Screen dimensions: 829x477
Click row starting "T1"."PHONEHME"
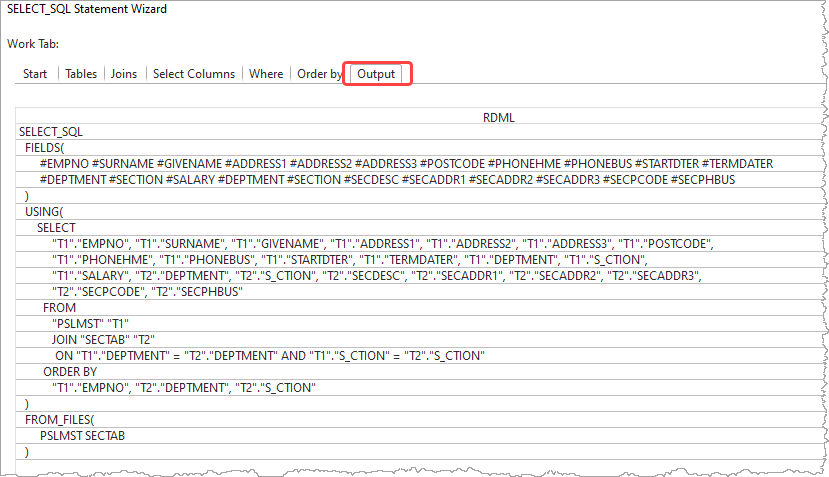coord(422,260)
